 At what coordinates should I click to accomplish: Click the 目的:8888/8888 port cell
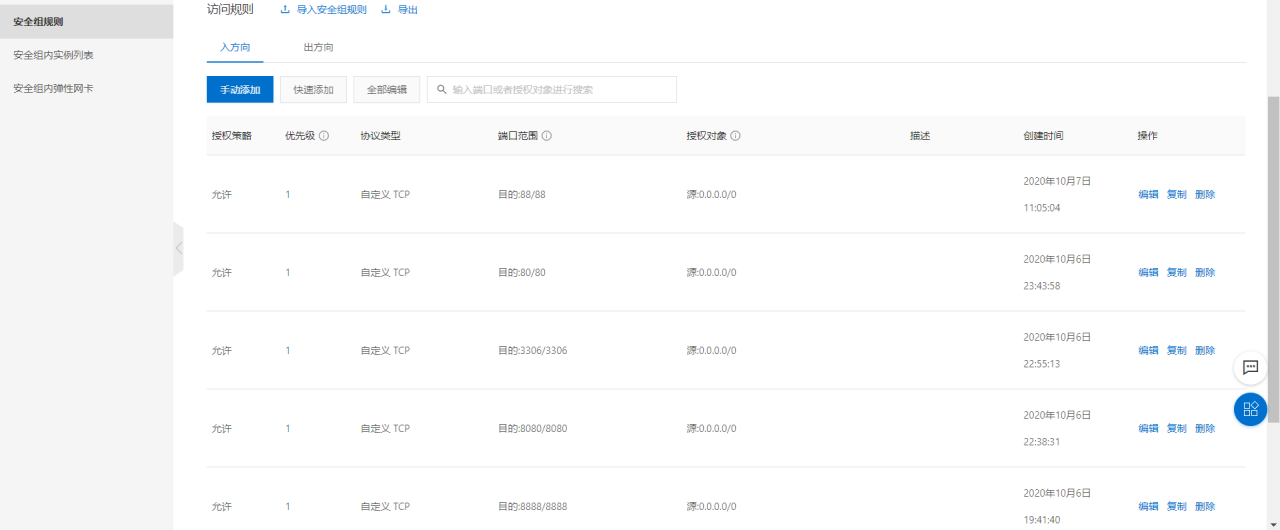coord(533,507)
